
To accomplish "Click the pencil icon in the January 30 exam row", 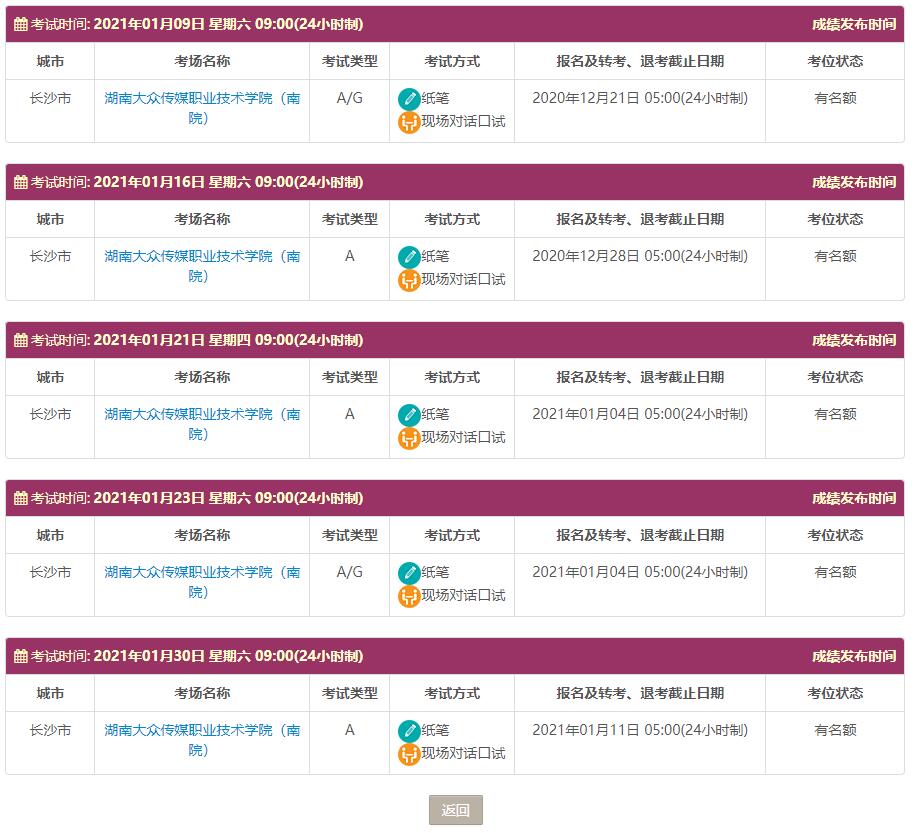I will tap(409, 731).
